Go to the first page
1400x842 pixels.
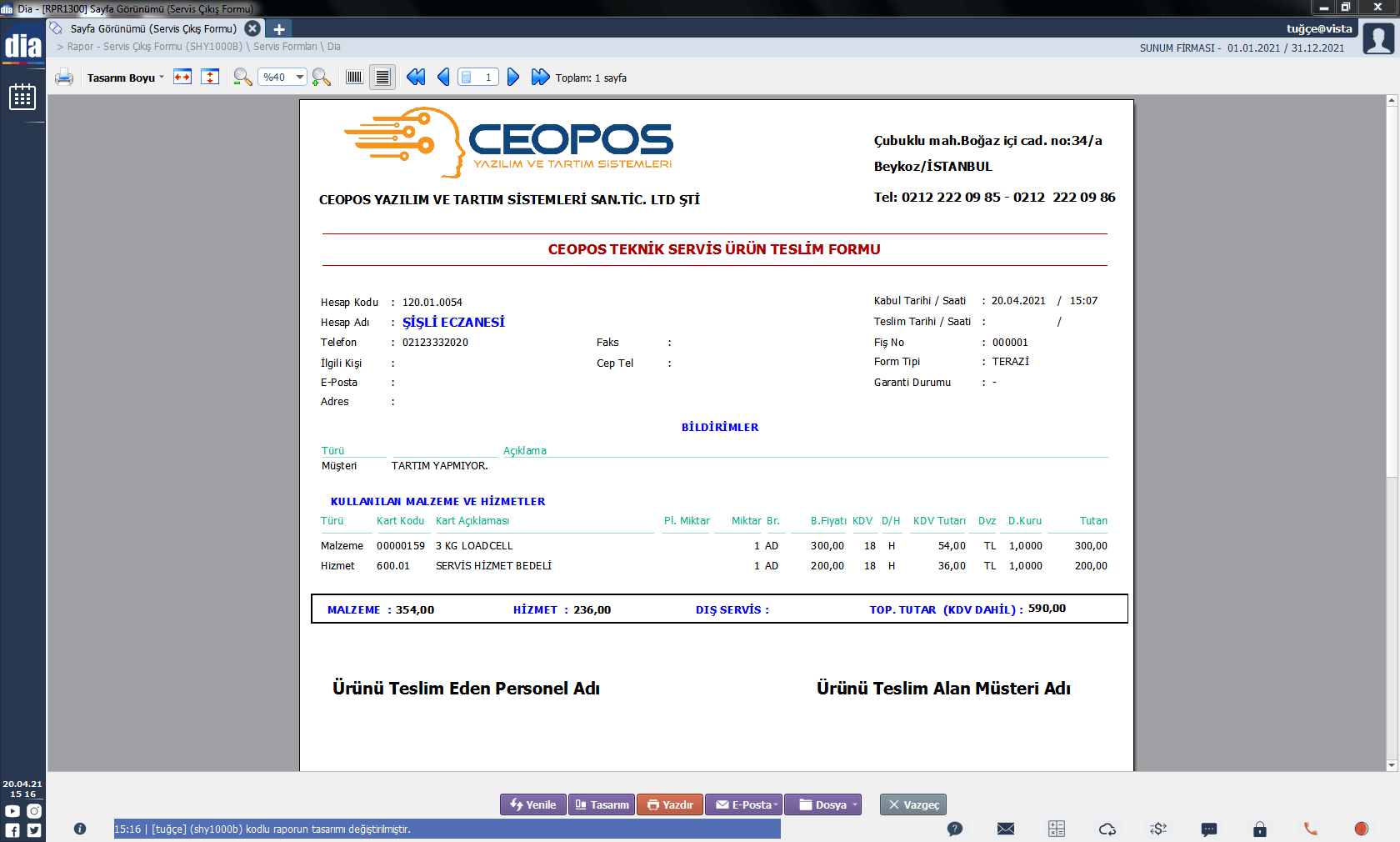tap(416, 78)
